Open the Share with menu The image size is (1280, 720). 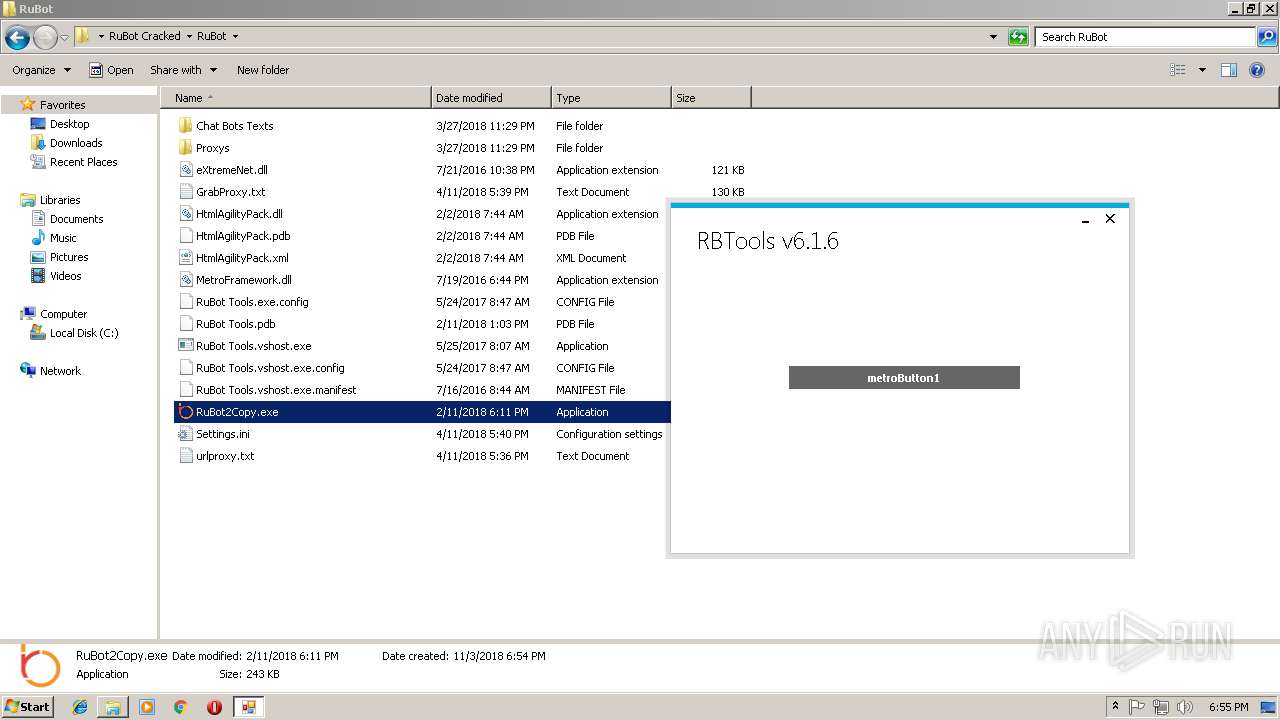(x=182, y=70)
